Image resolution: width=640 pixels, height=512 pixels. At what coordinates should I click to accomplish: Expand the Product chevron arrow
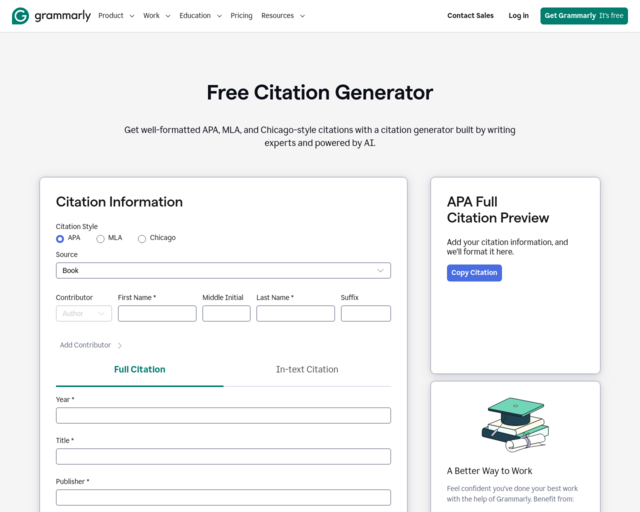click(x=132, y=16)
